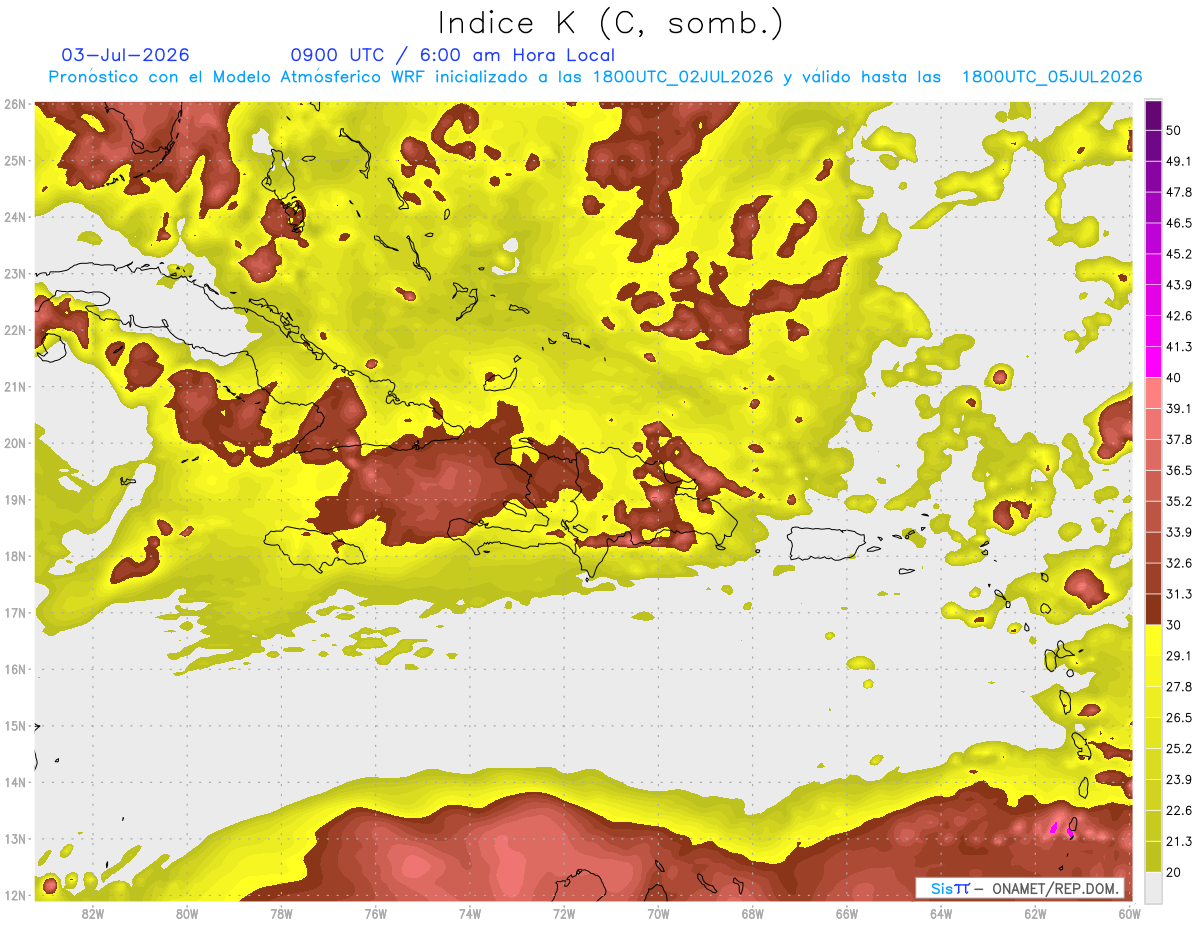
Task: Click the colorbar value "39.1"
Action: point(1179,408)
